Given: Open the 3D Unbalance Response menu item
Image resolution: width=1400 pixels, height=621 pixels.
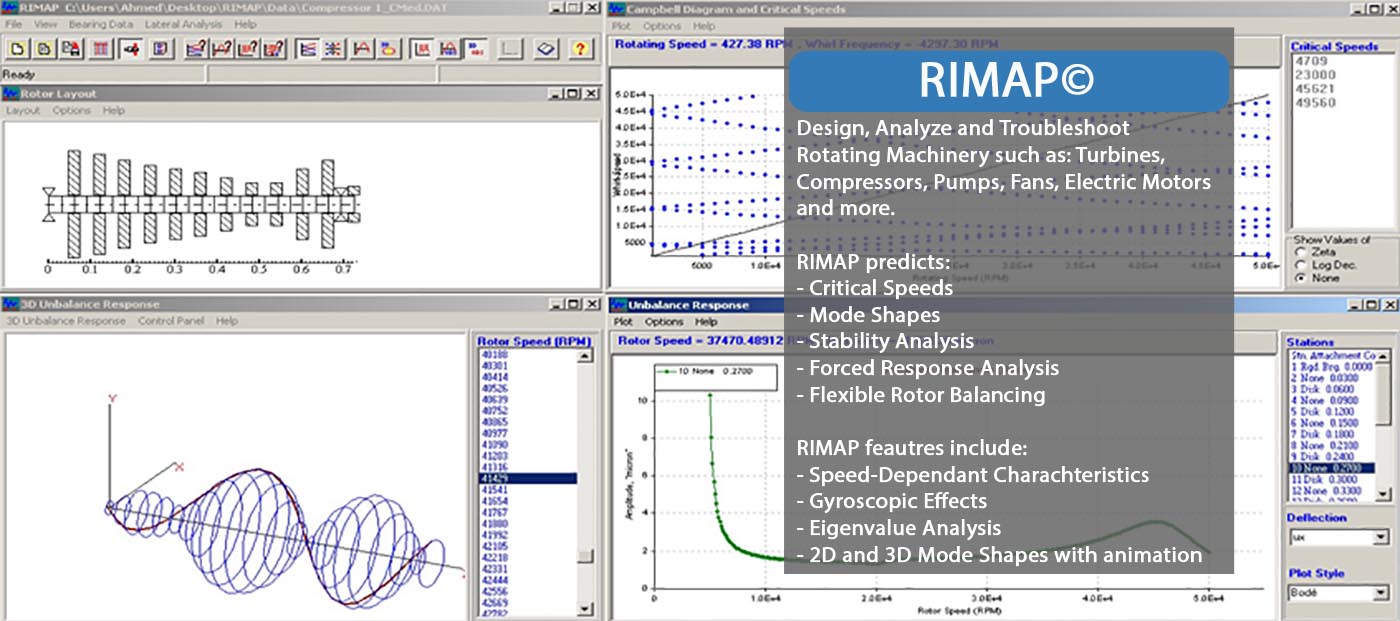Looking at the screenshot, I should tap(66, 321).
